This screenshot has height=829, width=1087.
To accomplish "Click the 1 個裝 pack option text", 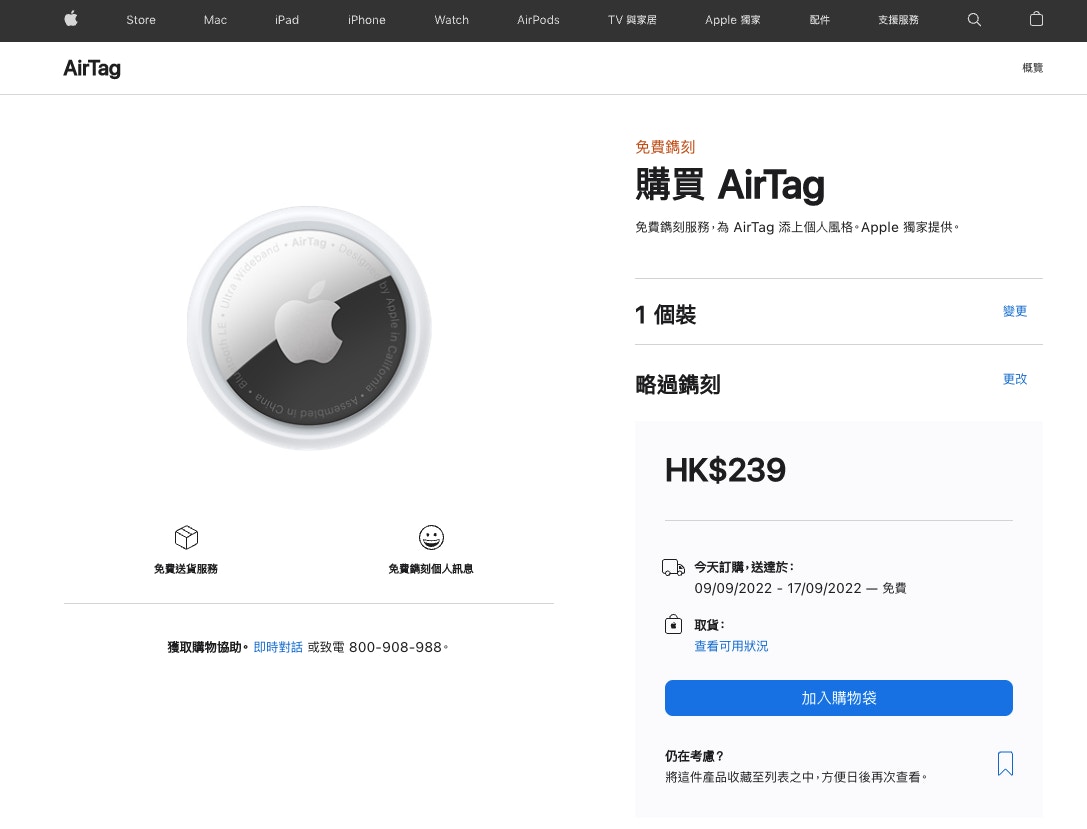I will (x=666, y=315).
